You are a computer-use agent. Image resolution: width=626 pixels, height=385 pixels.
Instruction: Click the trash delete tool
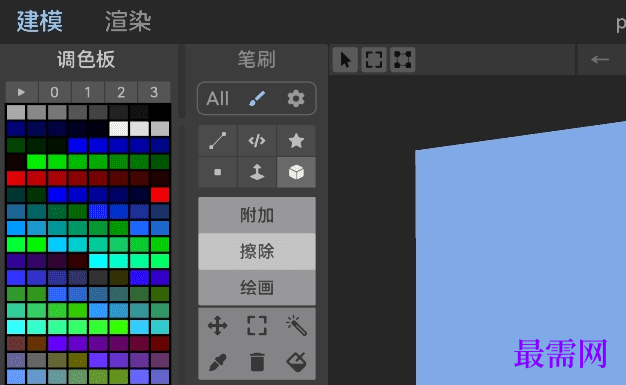(257, 362)
